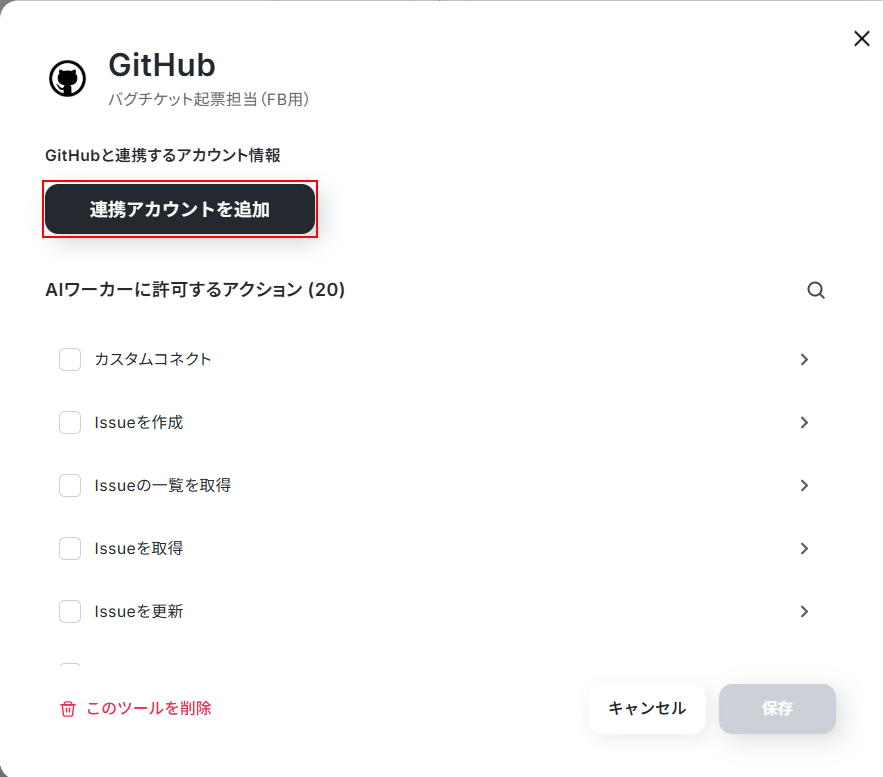Click the バグチケット起票担当(FB用) subtitle
The image size is (883, 777).
[208, 99]
